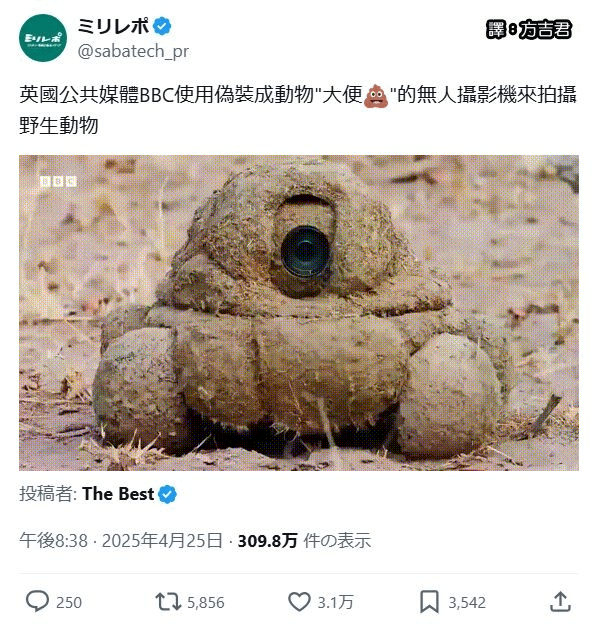Open the ミリレポ green profile avatar

pyautogui.click(x=43, y=38)
